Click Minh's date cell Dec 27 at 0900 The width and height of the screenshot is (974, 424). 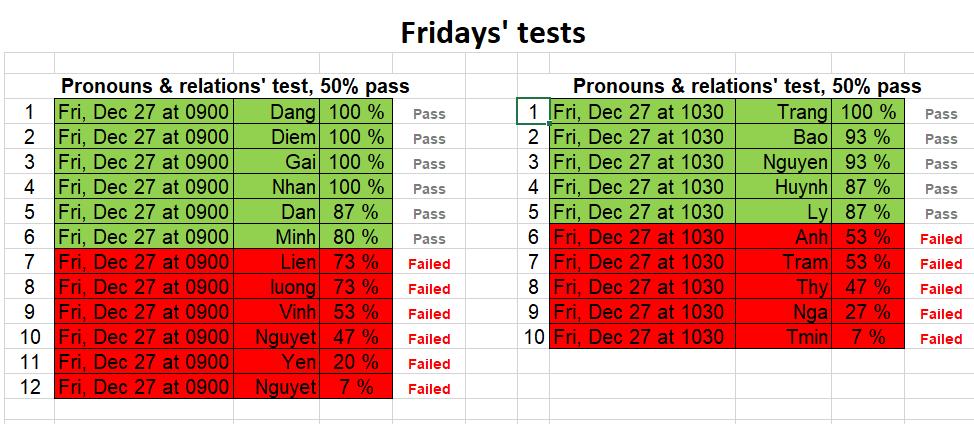(144, 237)
